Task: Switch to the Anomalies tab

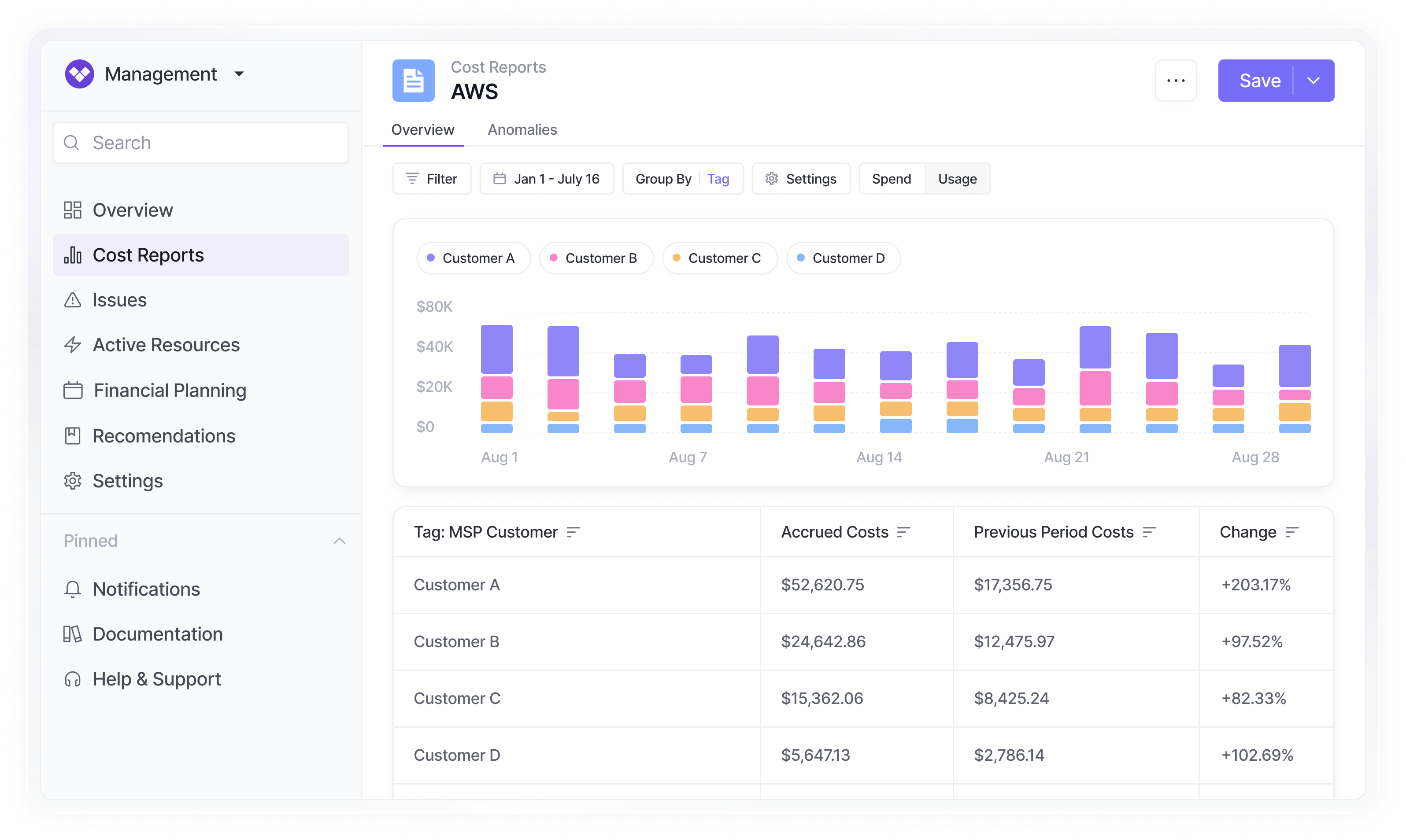Action: click(x=522, y=129)
